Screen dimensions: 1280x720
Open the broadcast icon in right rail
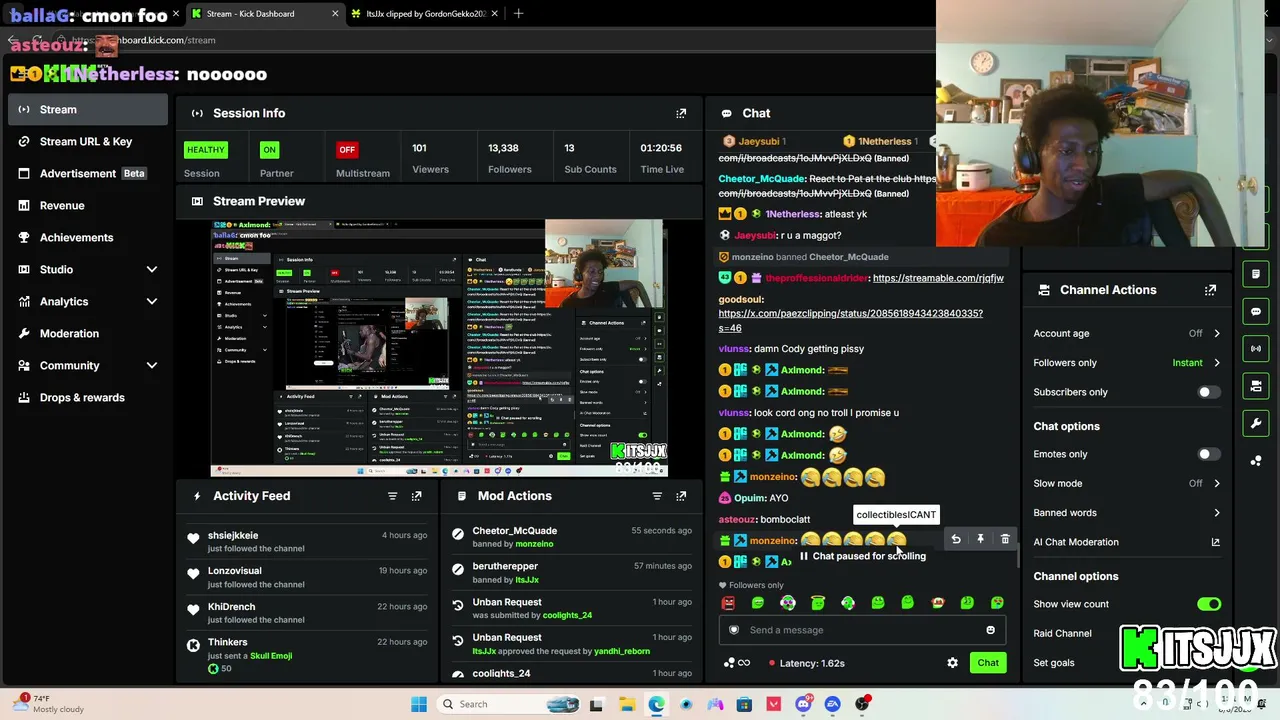pyautogui.click(x=1256, y=348)
